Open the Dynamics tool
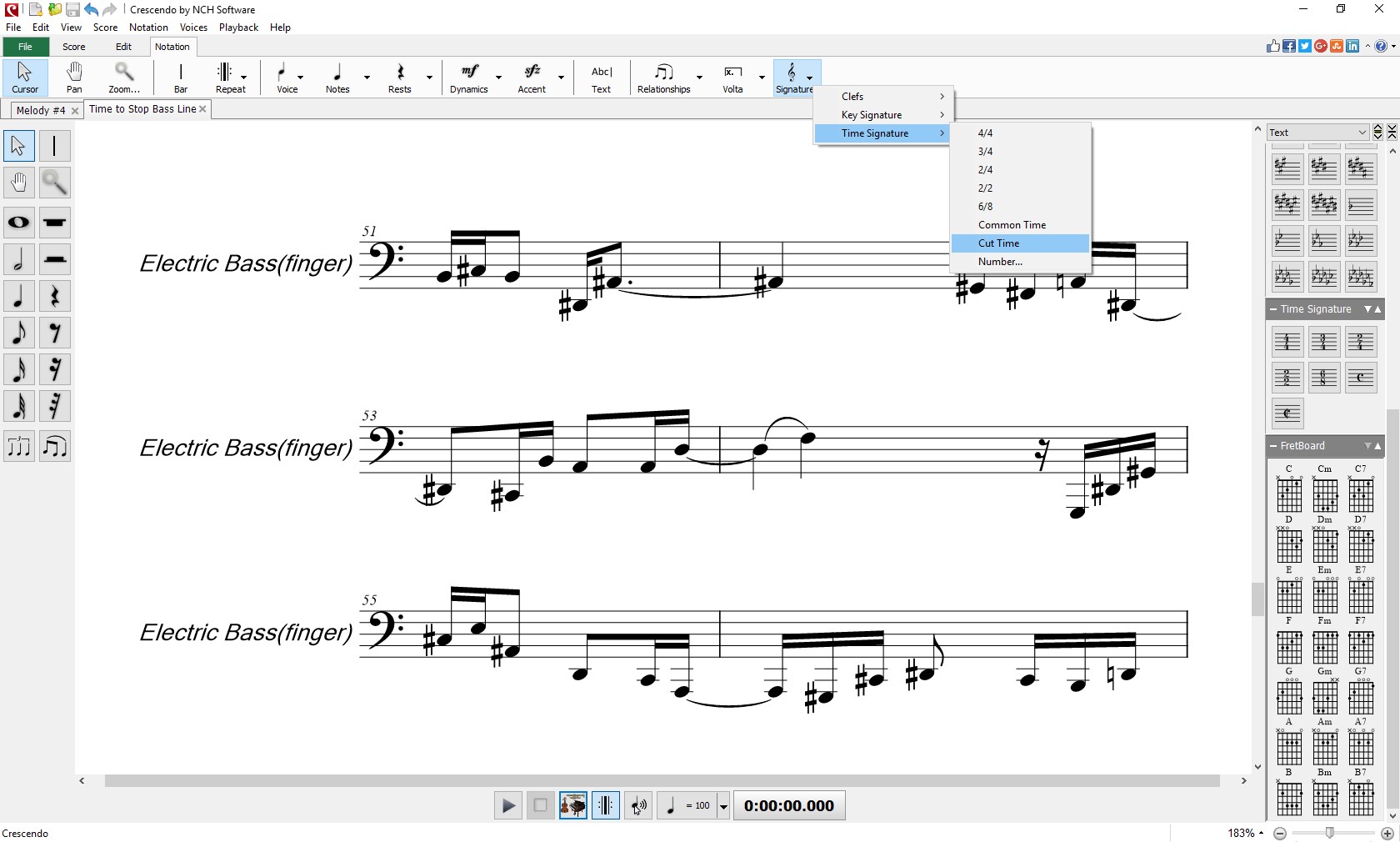The height and width of the screenshot is (842, 1400). 471,78
